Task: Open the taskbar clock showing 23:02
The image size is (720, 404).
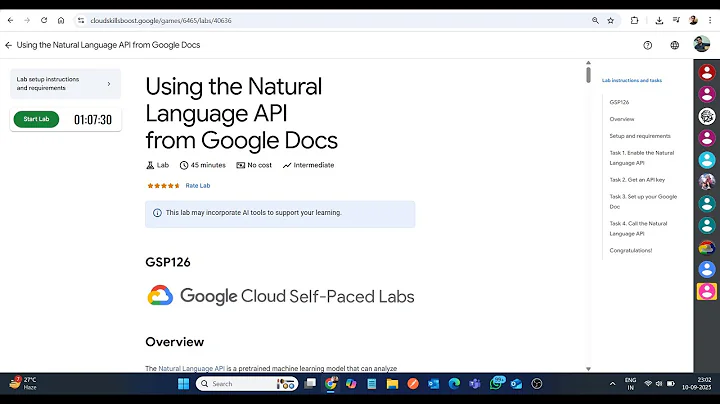Action: pos(697,384)
